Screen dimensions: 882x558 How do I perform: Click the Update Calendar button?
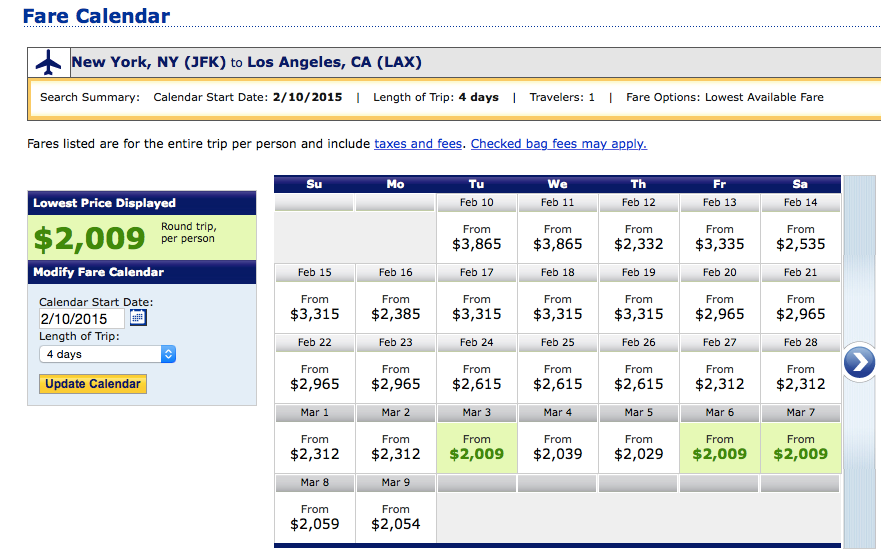(x=94, y=384)
